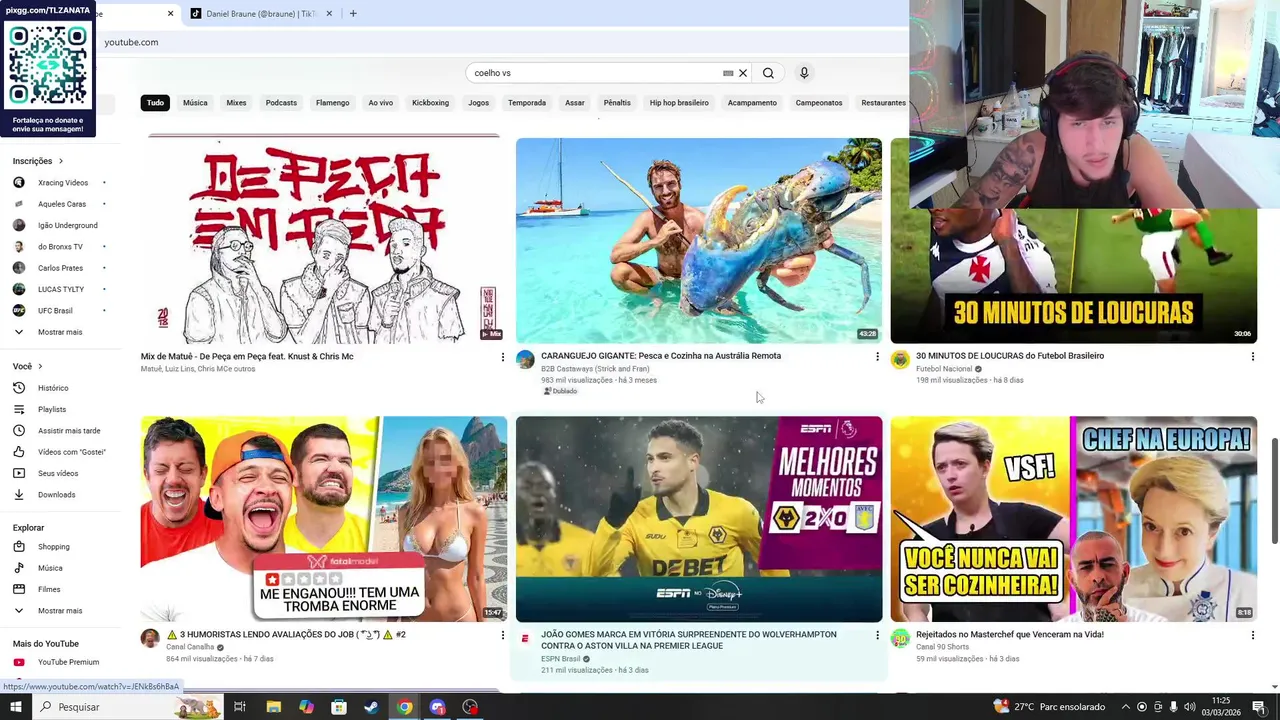Open Steam from the taskbar

point(371,707)
